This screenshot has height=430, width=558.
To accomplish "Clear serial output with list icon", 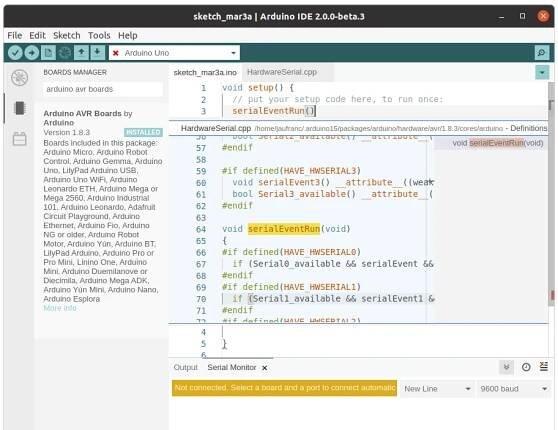I will tap(544, 367).
